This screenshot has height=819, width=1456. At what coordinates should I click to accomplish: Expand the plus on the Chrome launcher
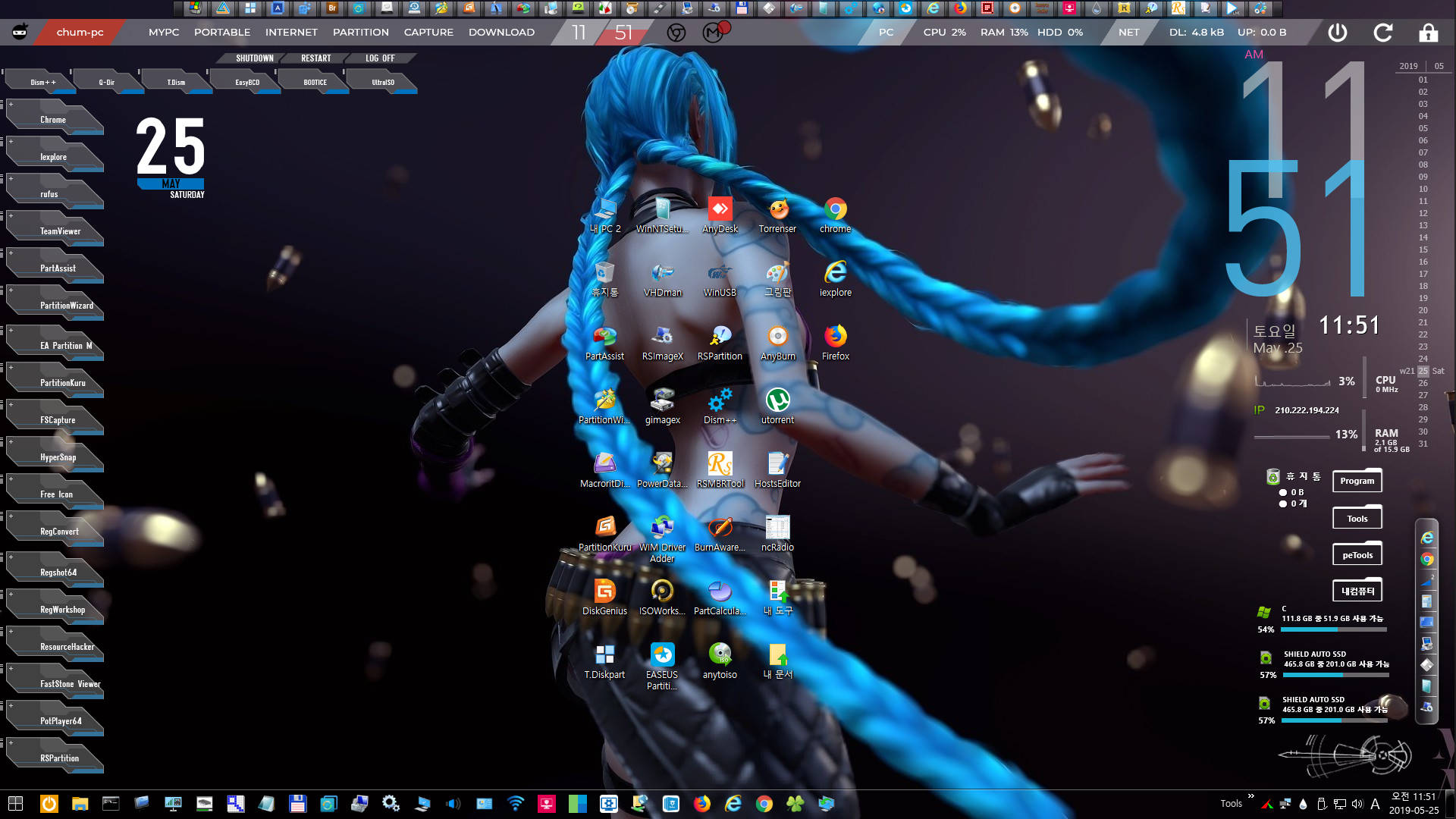tap(11, 104)
